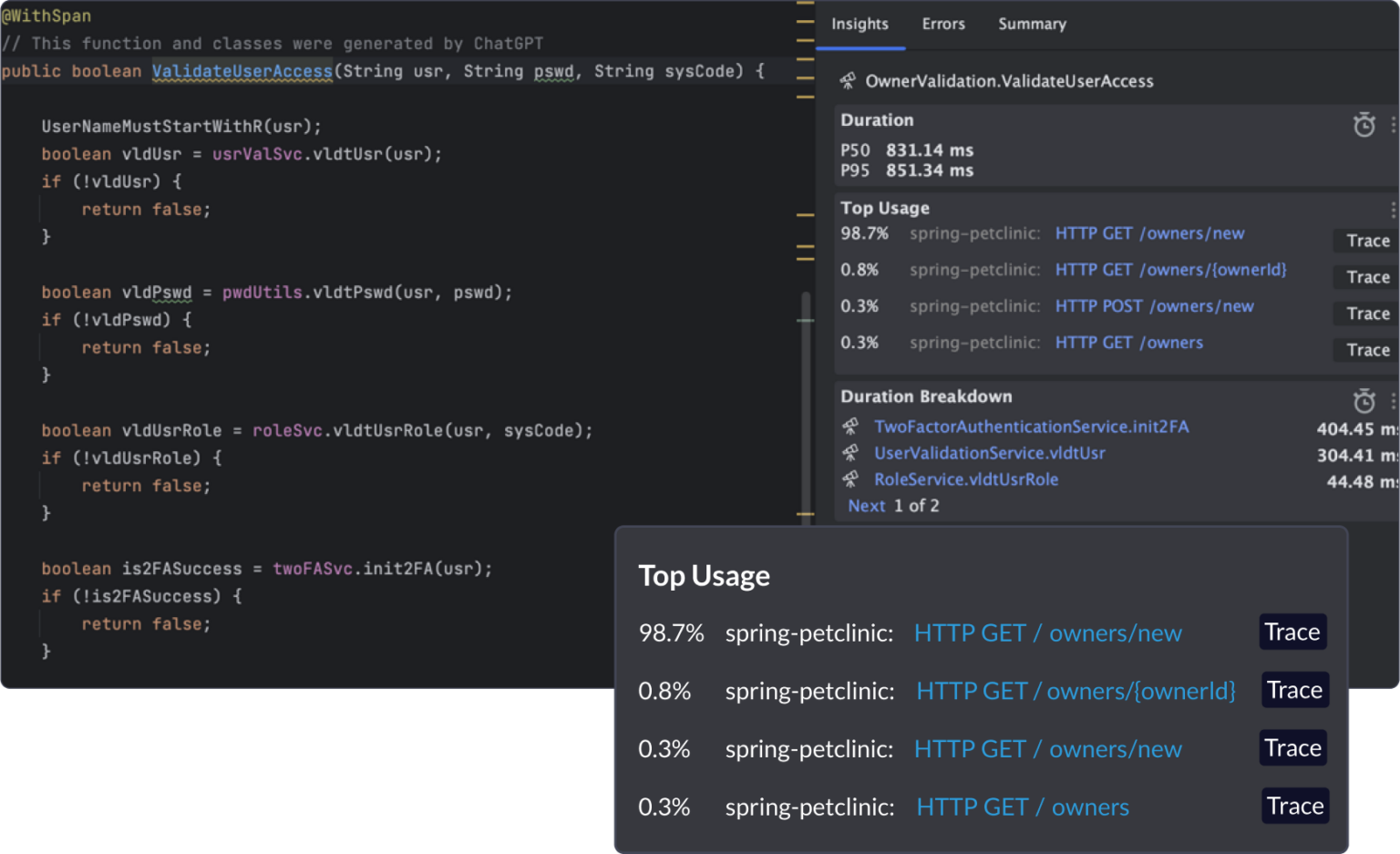Screen dimensions: 1400x854
Task: Click telescope icon next to UserValidationService.vldtUsr
Action: point(850,453)
